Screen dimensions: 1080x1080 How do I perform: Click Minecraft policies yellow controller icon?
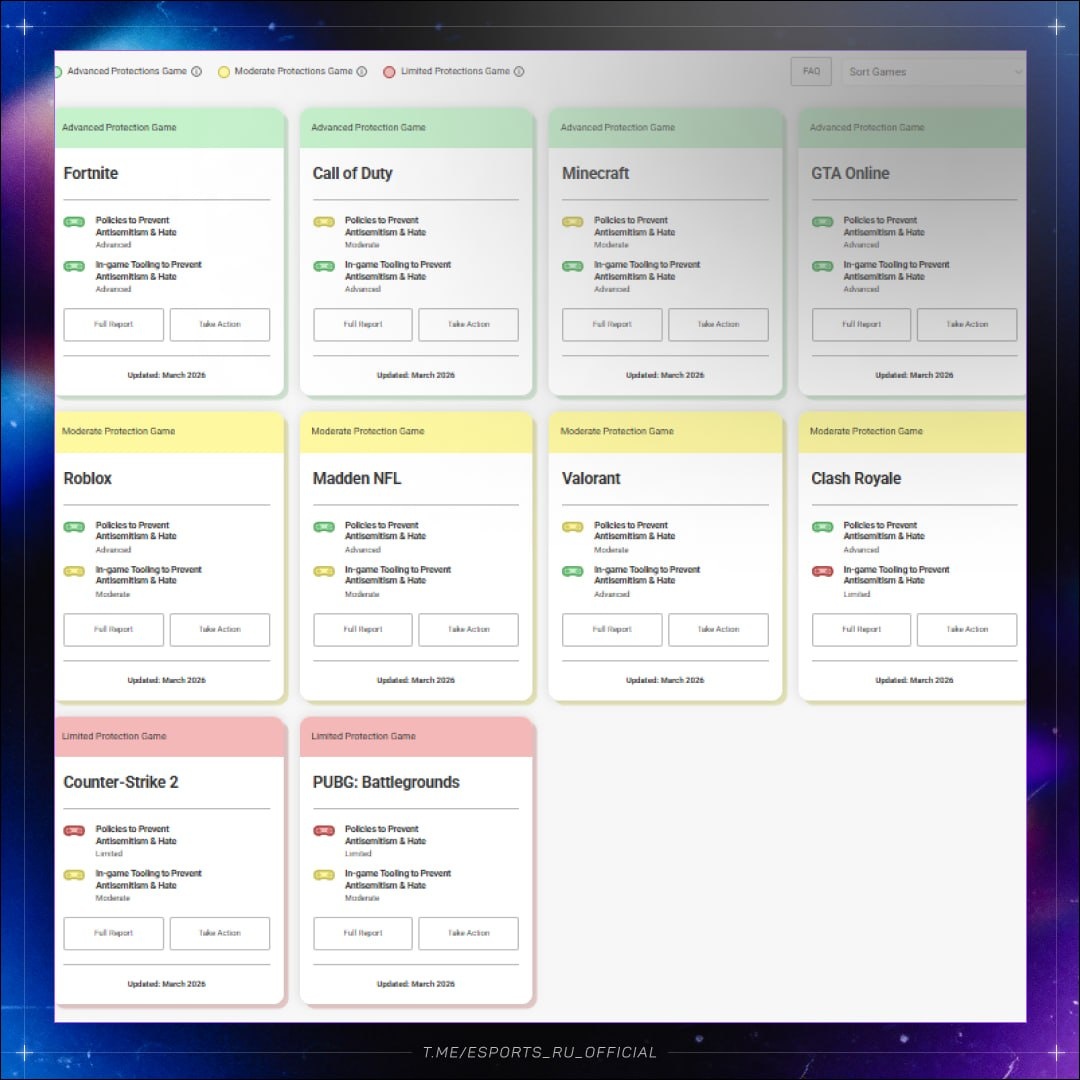click(x=572, y=222)
